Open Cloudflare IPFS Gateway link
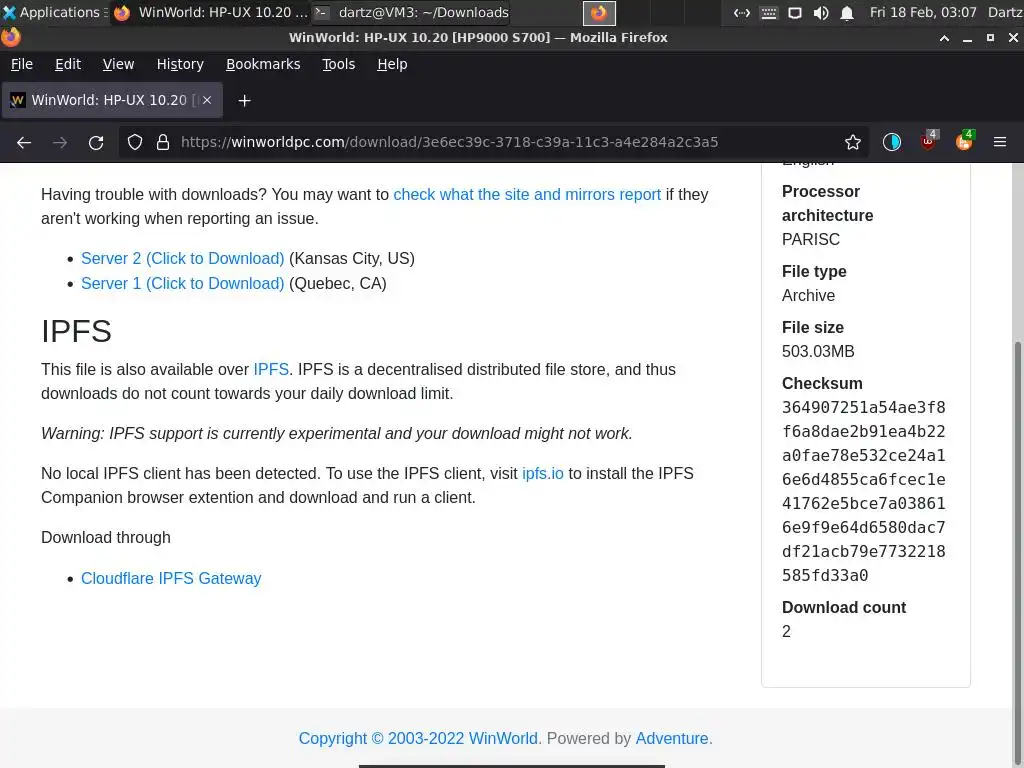Viewport: 1024px width, 768px height. point(171,579)
